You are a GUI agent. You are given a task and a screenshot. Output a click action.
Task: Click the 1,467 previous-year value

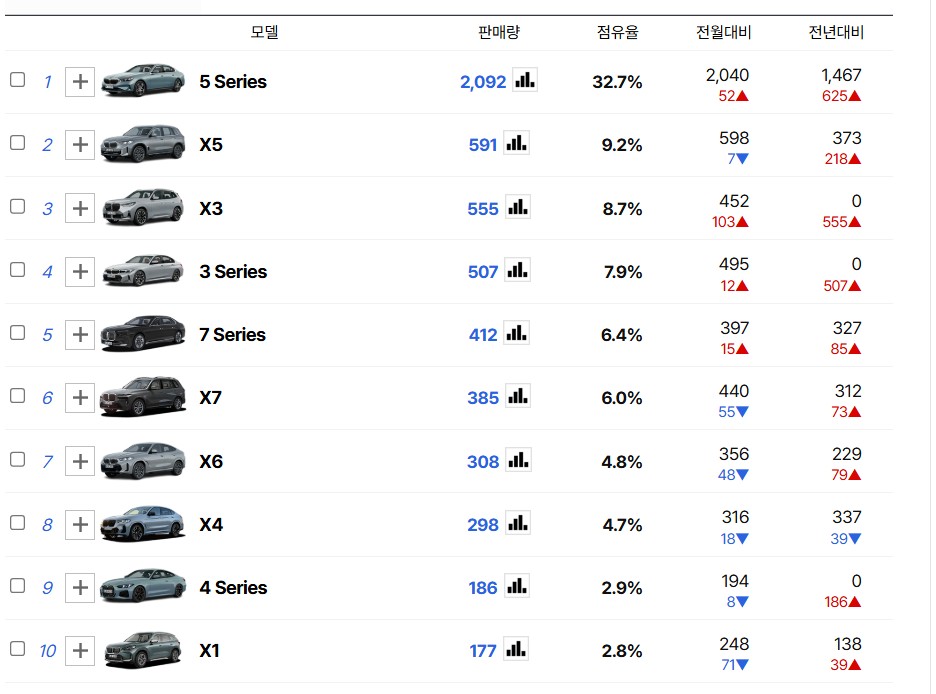pyautogui.click(x=841, y=75)
